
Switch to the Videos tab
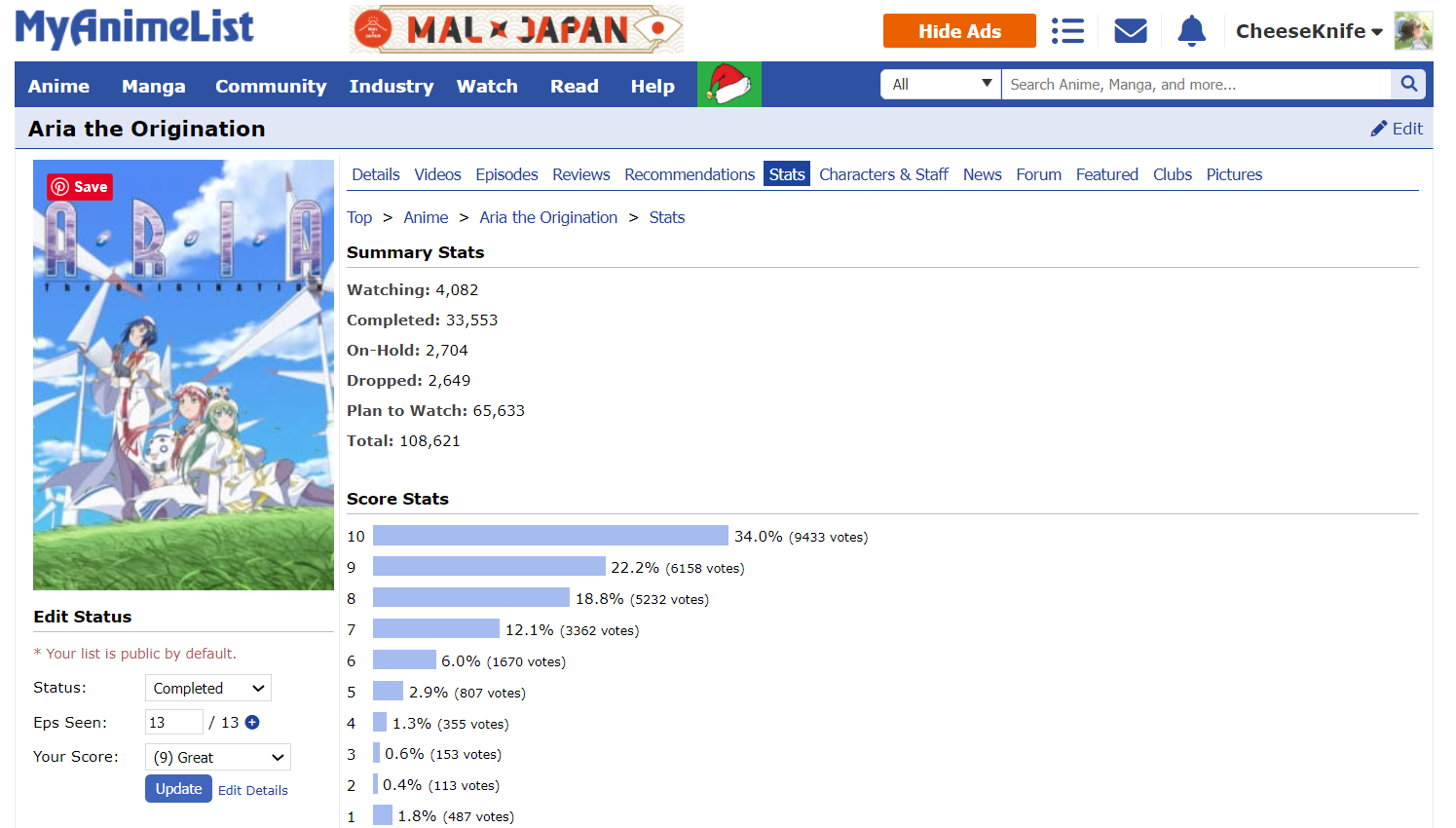coord(437,174)
